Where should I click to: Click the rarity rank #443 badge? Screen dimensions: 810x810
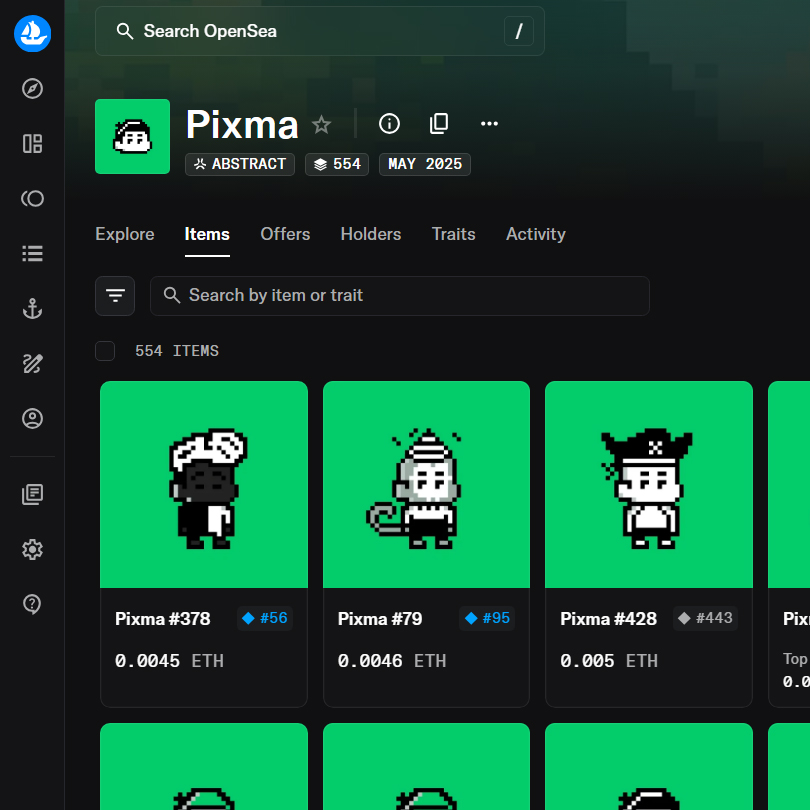coord(706,618)
